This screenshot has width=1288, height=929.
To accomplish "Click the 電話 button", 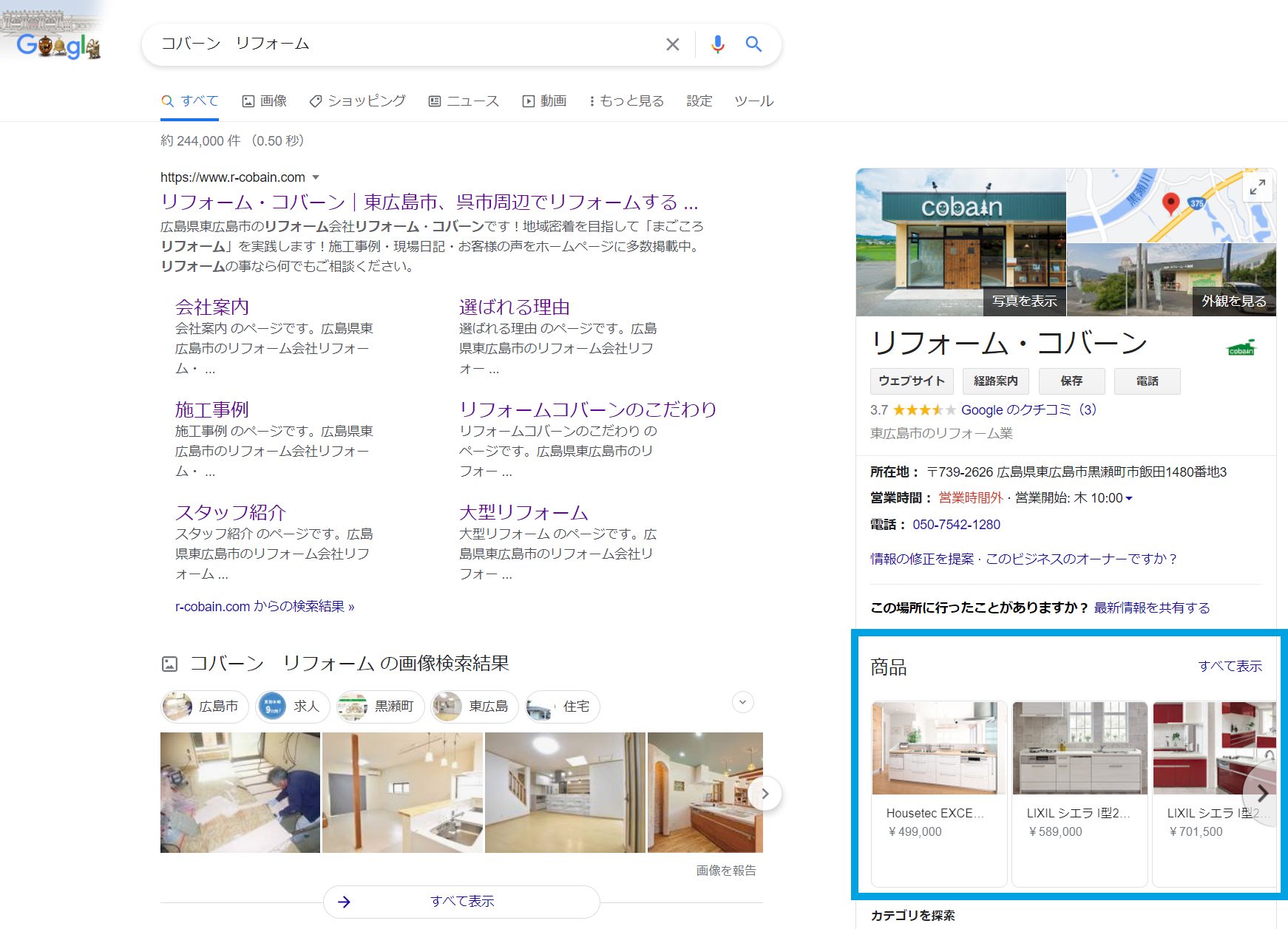I will [1148, 381].
